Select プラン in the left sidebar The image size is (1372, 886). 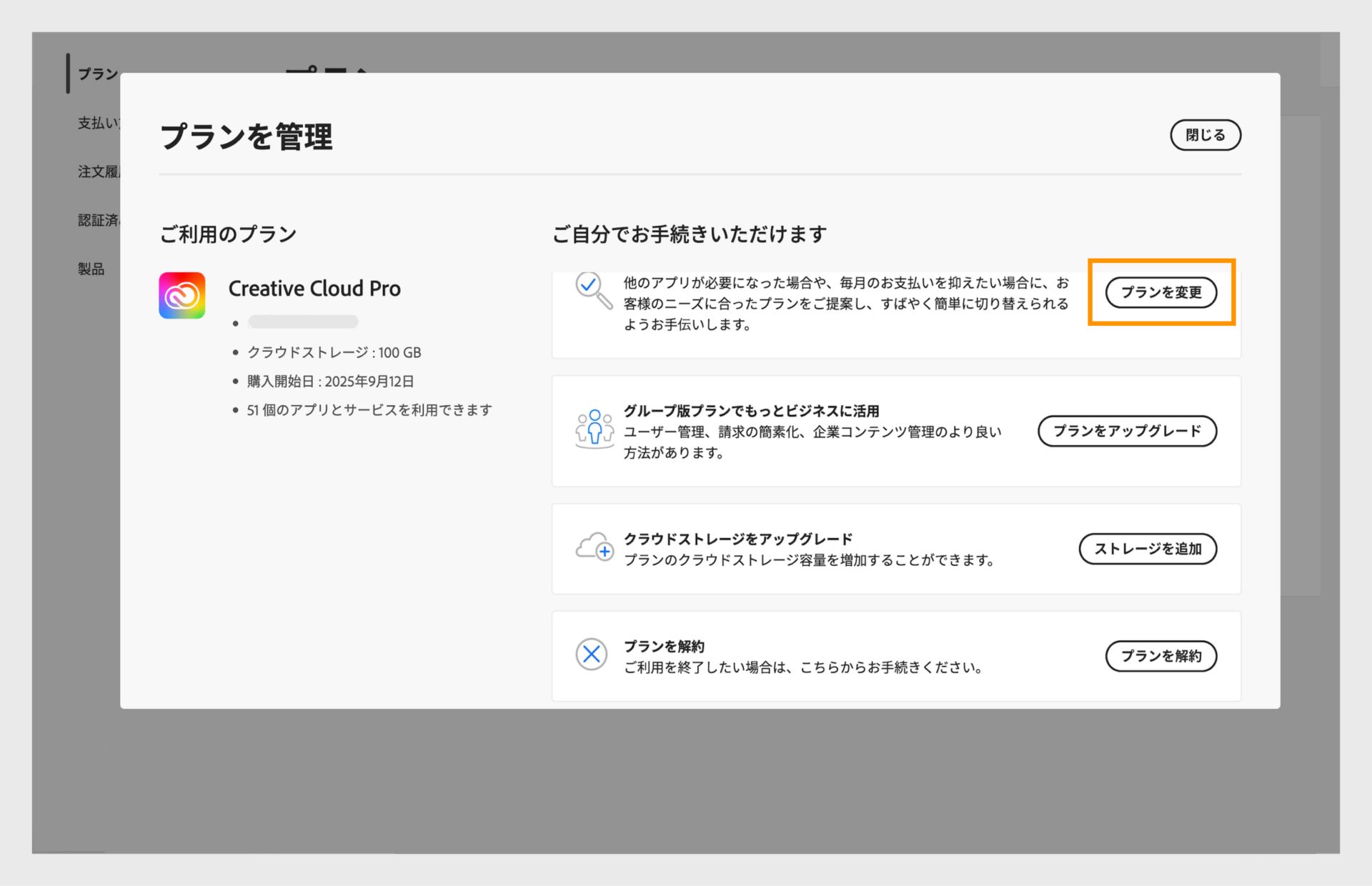[96, 73]
